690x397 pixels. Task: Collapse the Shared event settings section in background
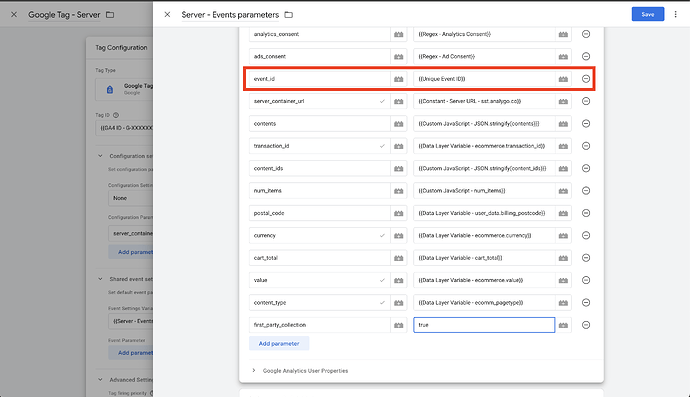pos(100,279)
